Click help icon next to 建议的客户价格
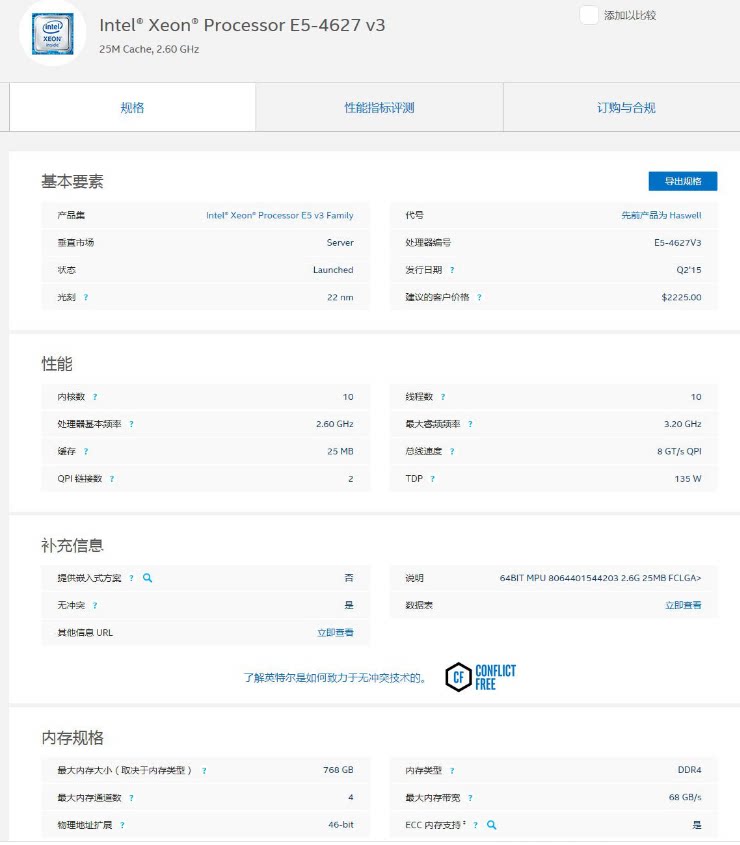 click(x=479, y=297)
